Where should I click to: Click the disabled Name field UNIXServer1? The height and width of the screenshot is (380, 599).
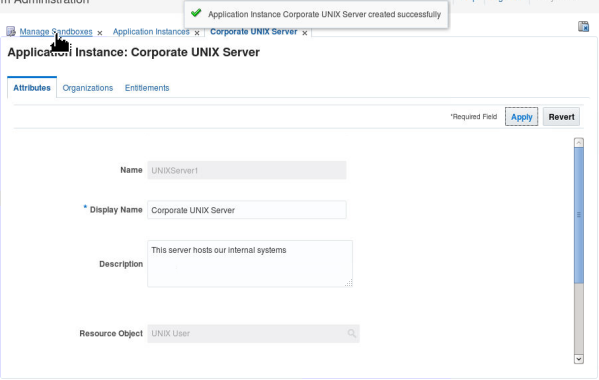click(x=247, y=170)
